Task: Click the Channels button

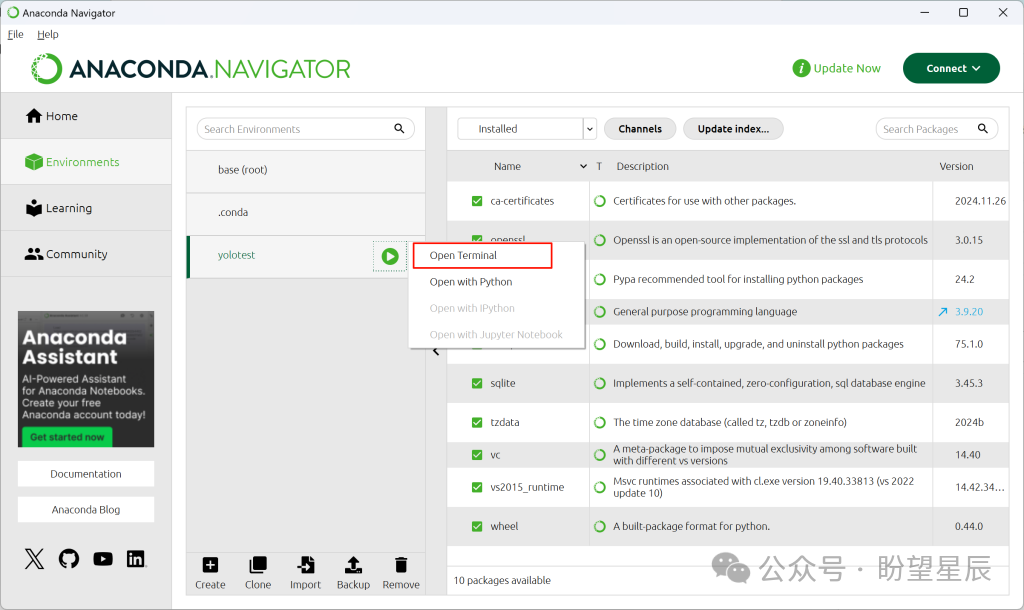Action: [x=640, y=129]
